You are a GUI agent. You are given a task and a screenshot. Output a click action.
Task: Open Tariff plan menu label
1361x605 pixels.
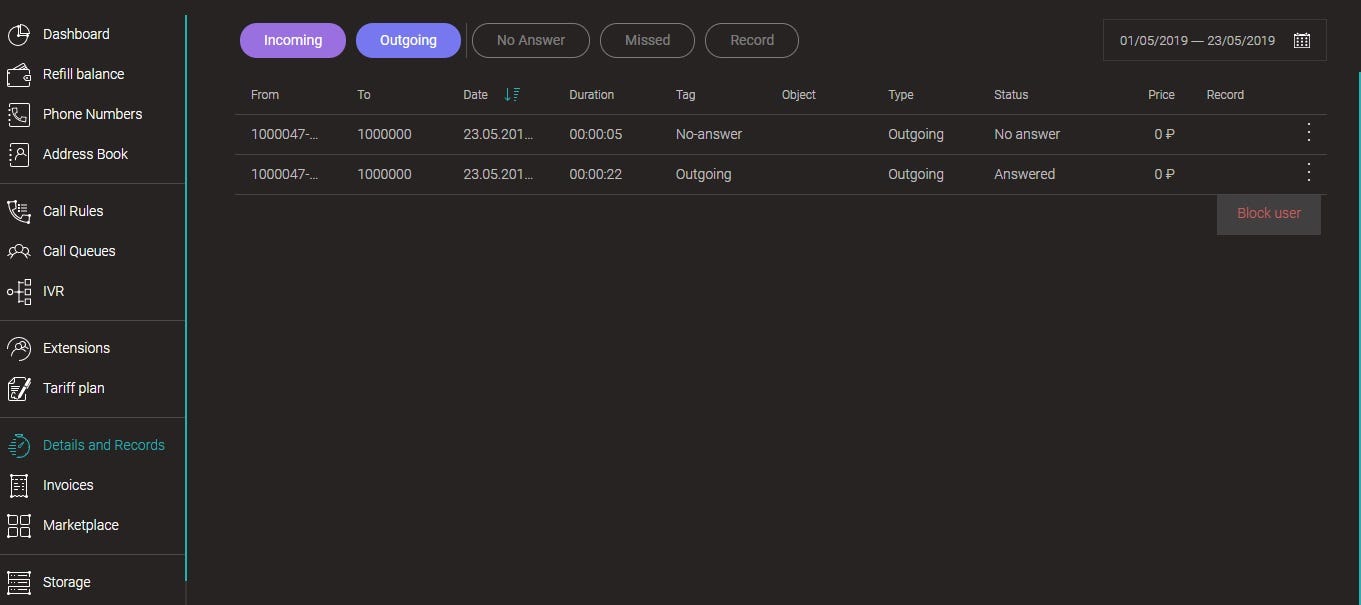click(74, 388)
